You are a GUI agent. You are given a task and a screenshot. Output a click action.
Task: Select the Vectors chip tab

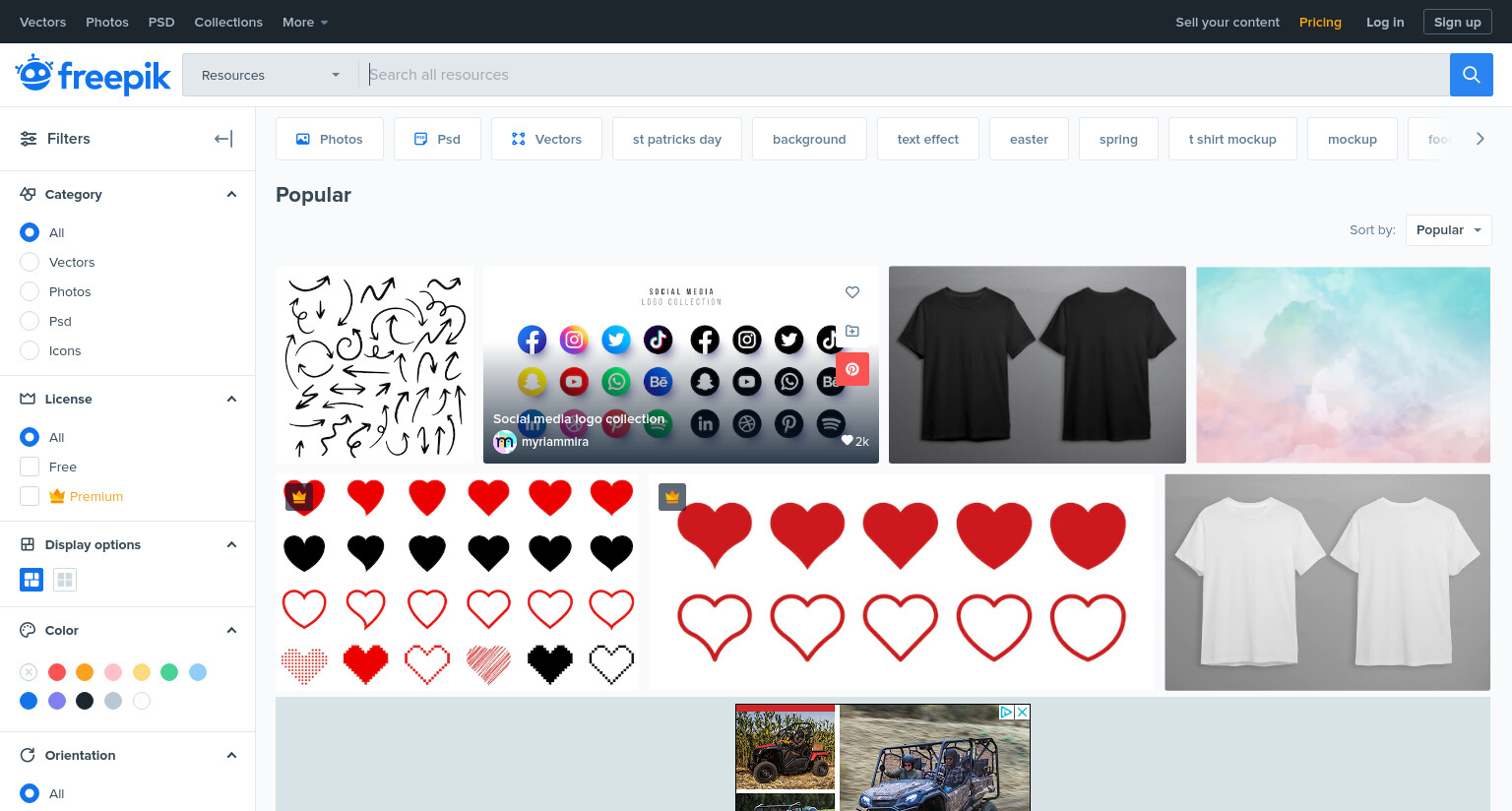coord(546,139)
